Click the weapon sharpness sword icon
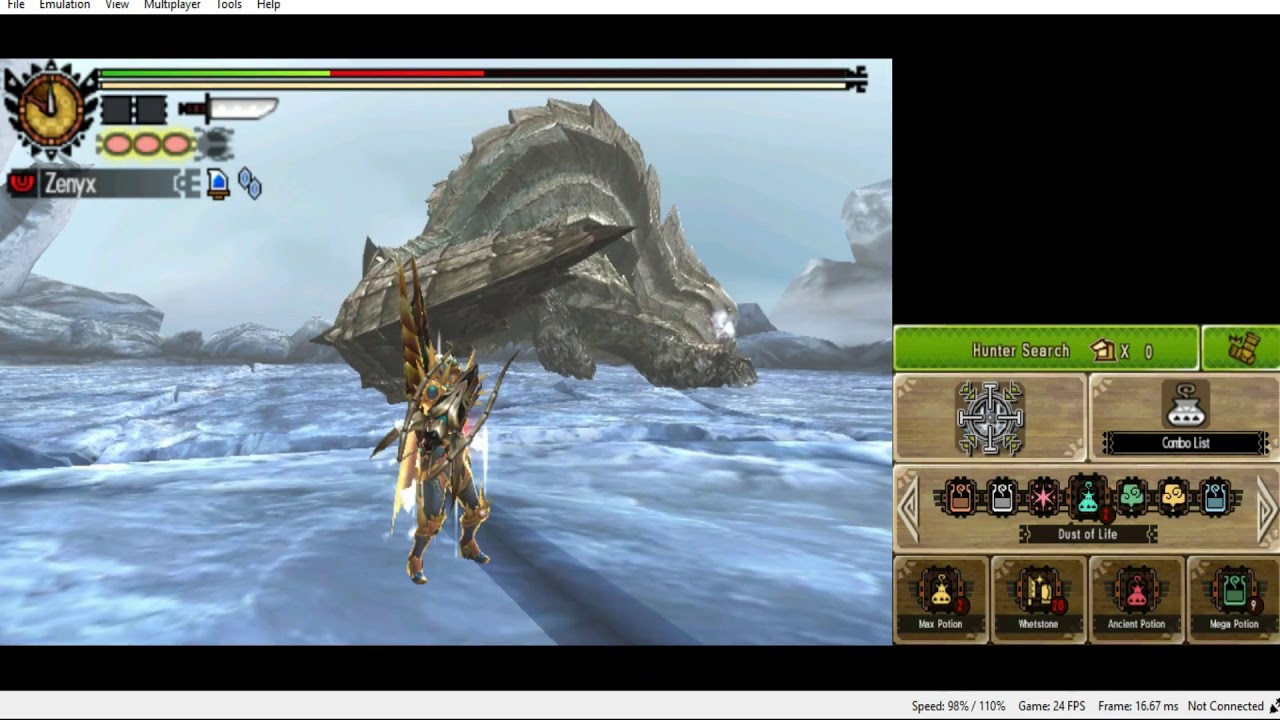Viewport: 1280px width, 720px height. (229, 108)
